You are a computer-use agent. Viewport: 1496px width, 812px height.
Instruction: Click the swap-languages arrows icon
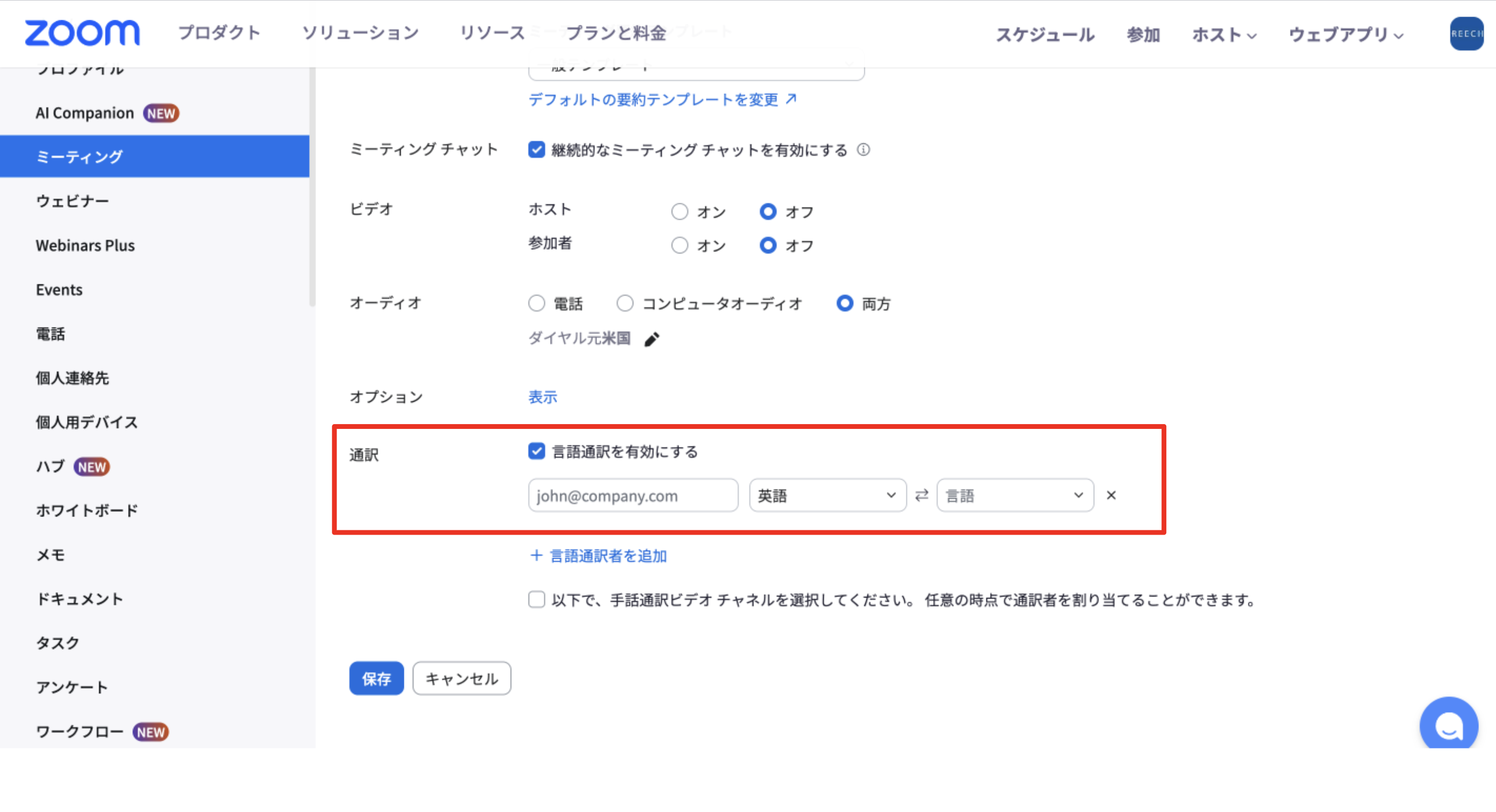(x=921, y=496)
